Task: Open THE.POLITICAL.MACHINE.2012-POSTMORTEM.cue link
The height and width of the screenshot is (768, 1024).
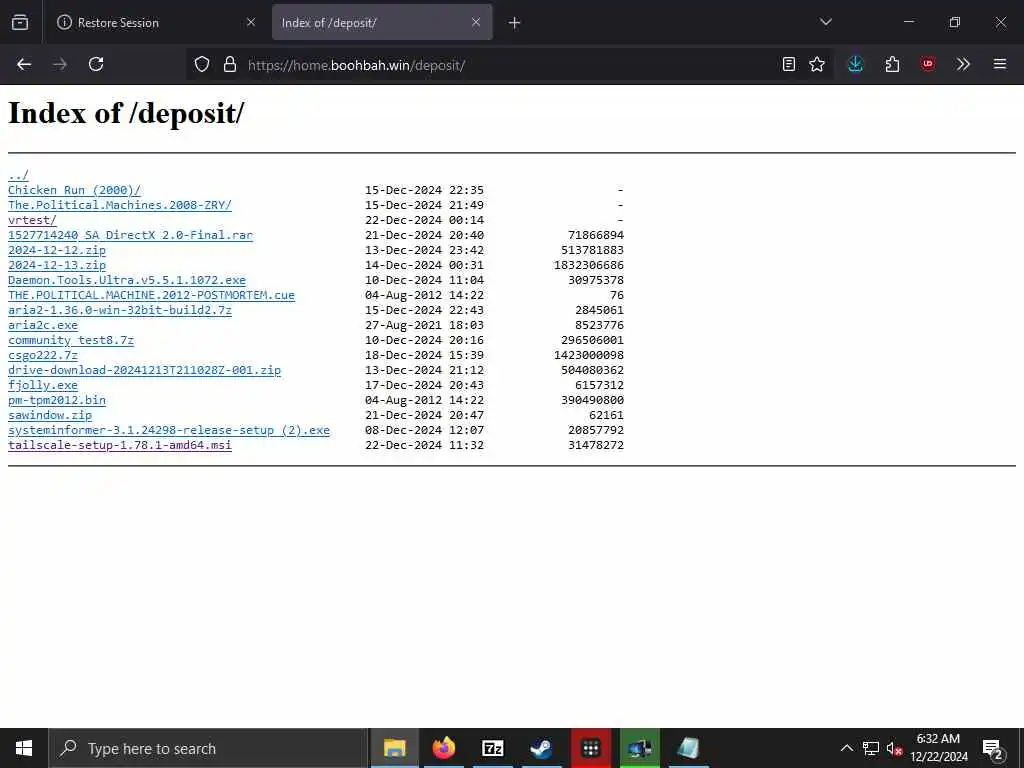Action: click(x=152, y=295)
